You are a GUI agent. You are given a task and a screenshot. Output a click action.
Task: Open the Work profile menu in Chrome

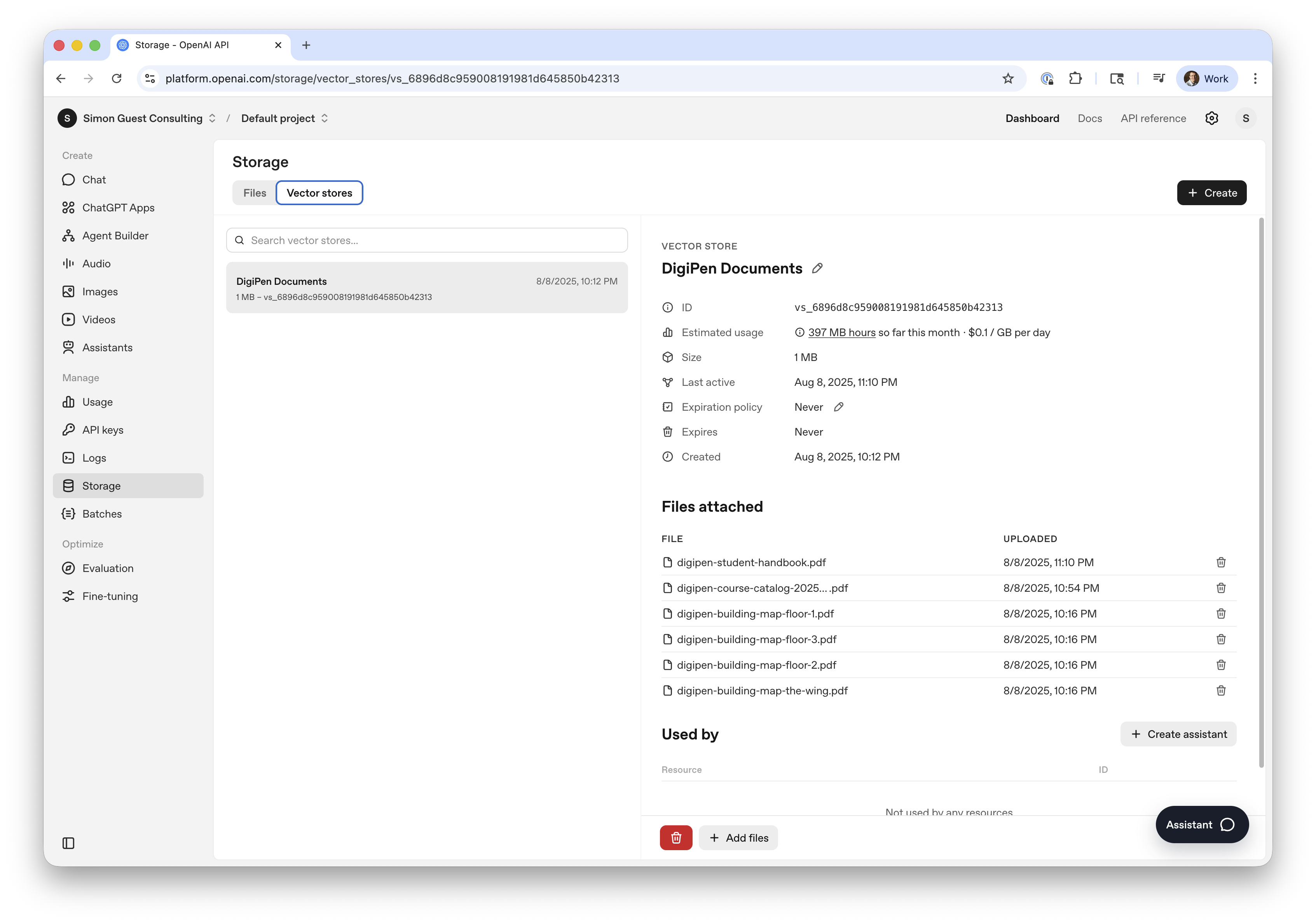pyautogui.click(x=1206, y=78)
